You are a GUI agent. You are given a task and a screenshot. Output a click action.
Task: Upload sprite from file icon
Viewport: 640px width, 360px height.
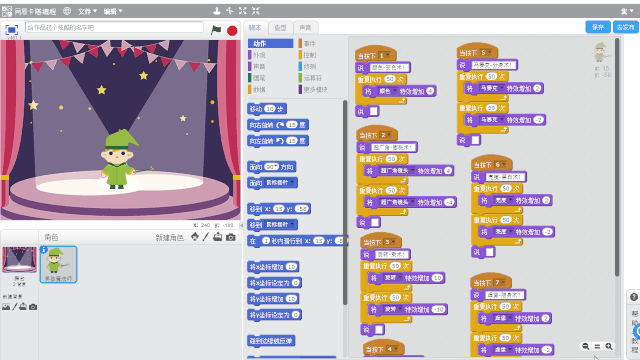[x=218, y=237]
